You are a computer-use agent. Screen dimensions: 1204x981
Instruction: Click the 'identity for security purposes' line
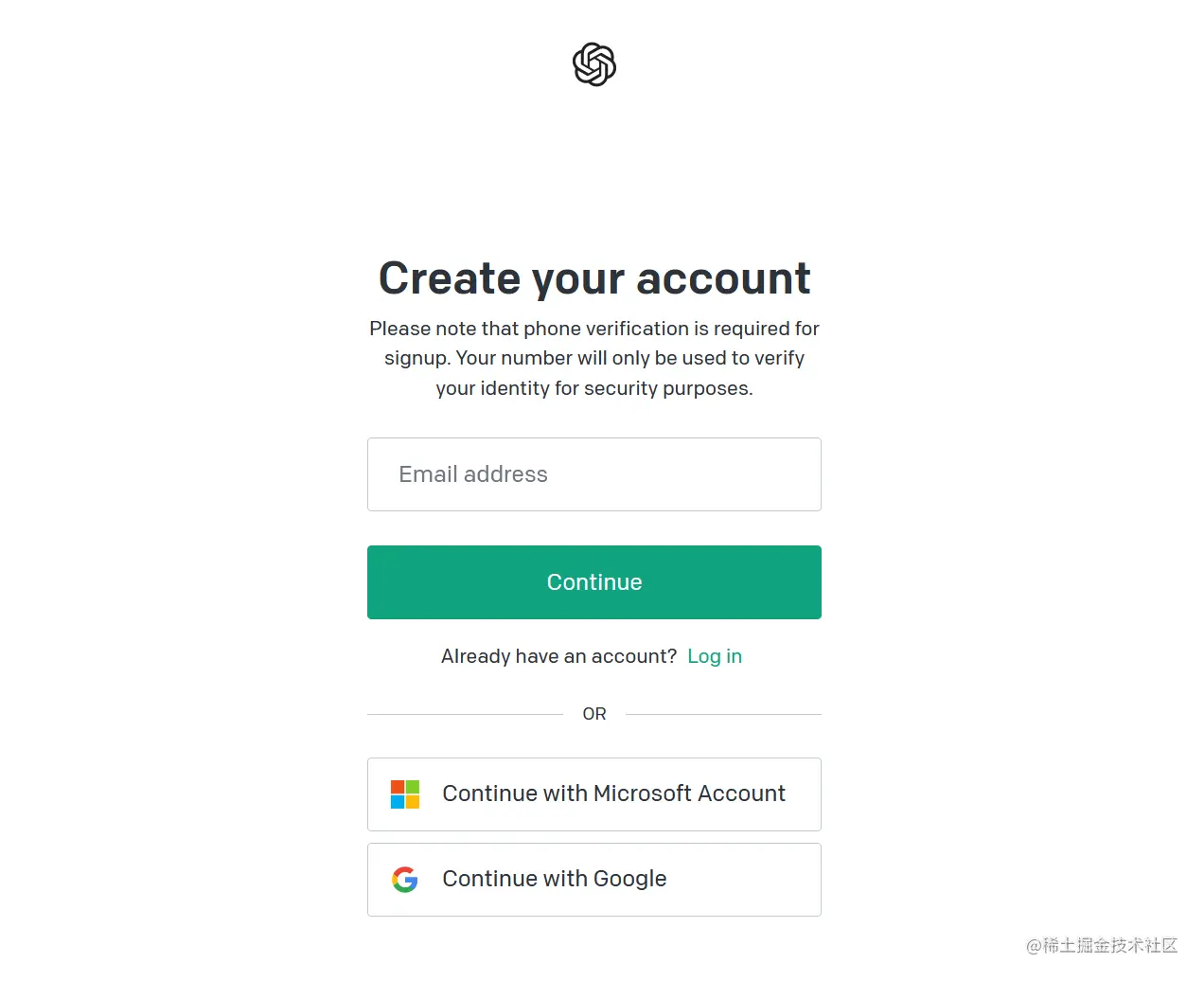594,388
